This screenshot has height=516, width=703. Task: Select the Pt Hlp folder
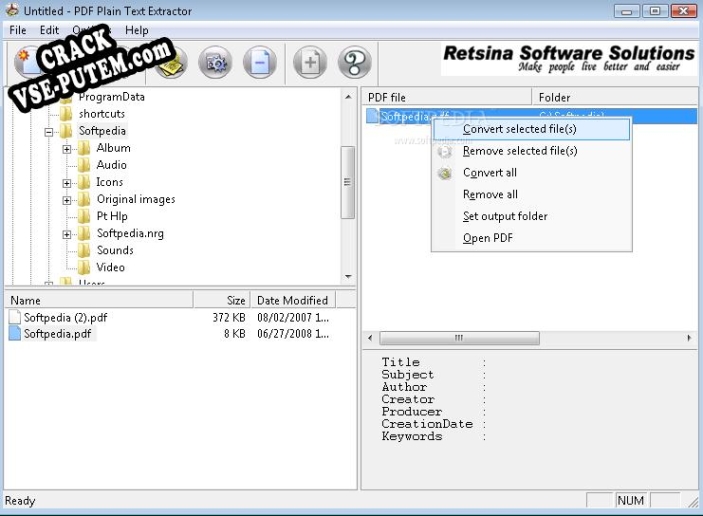click(112, 216)
